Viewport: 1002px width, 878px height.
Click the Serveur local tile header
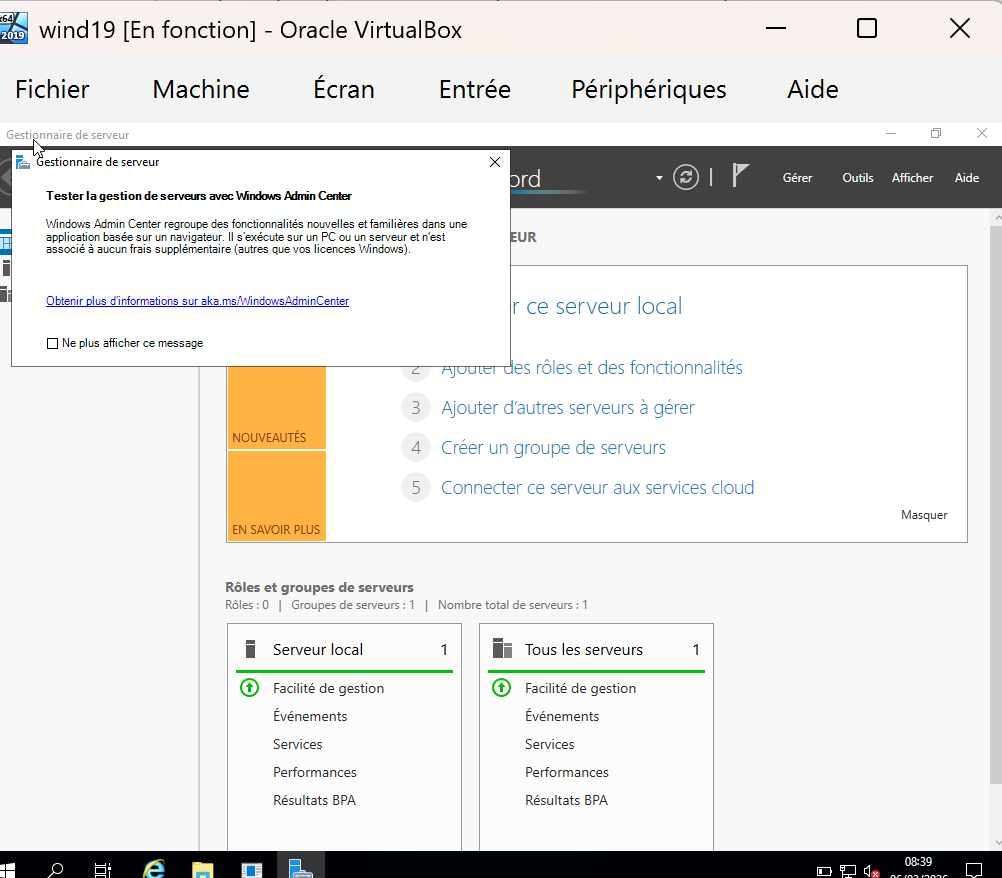pyautogui.click(x=344, y=650)
